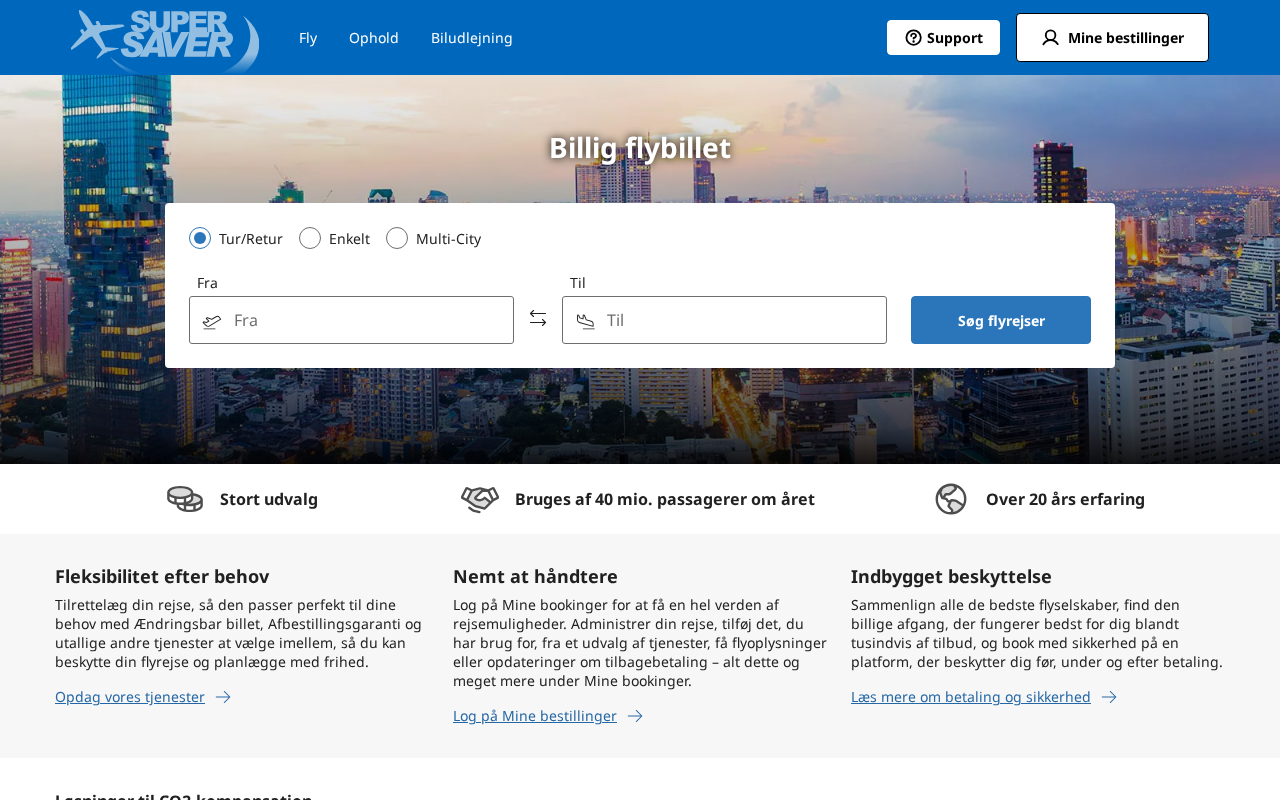Click the arrow next to Log på Mine bestillinger

[635, 716]
